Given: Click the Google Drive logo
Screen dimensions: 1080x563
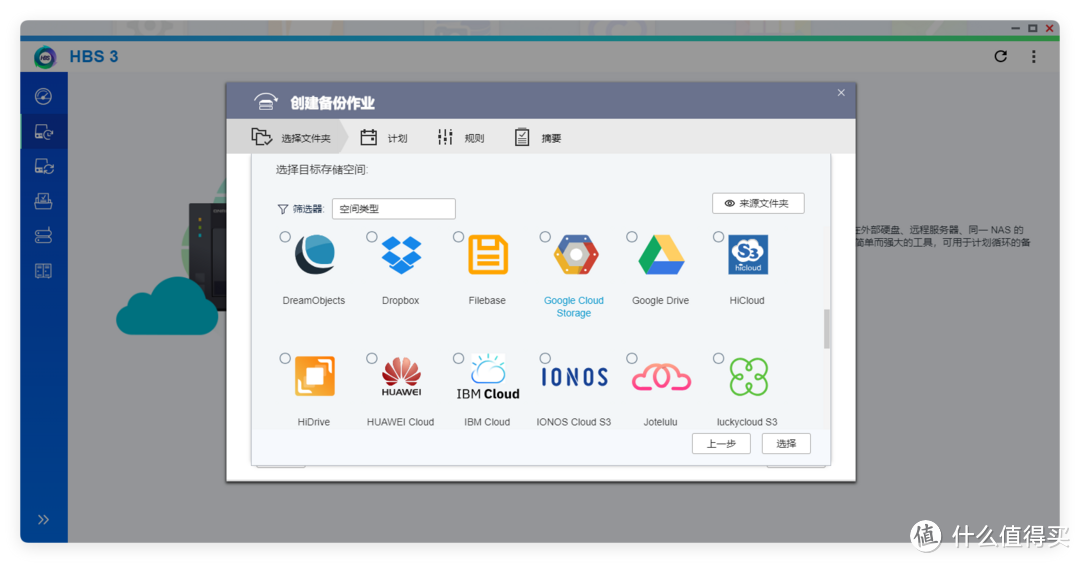Looking at the screenshot, I should coord(661,255).
